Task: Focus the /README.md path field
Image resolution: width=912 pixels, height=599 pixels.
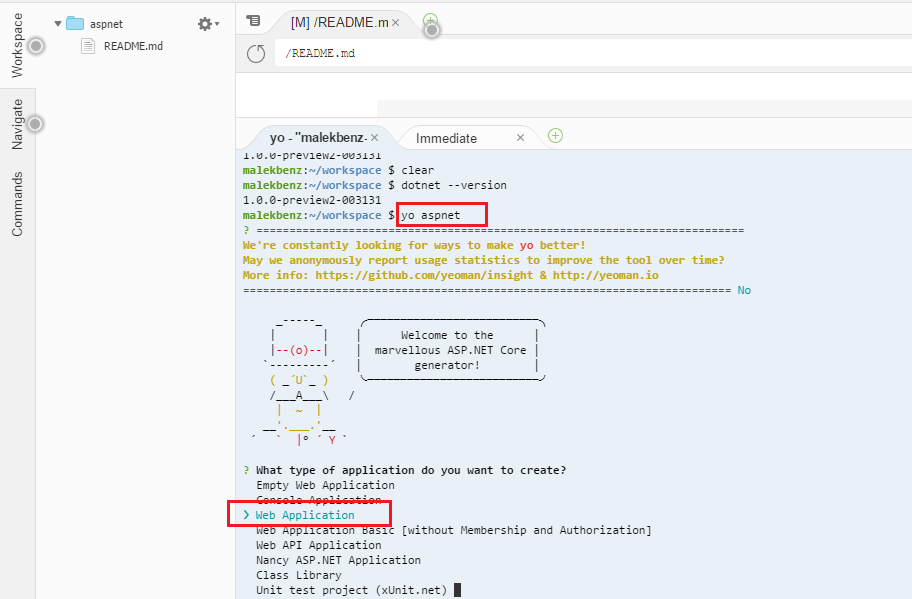Action: coord(593,54)
